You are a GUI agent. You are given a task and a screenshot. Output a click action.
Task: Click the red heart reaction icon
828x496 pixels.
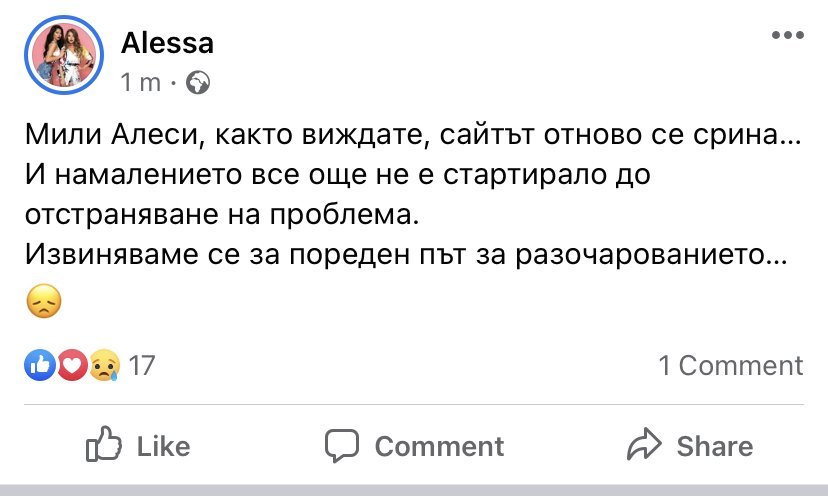pyautogui.click(x=70, y=366)
